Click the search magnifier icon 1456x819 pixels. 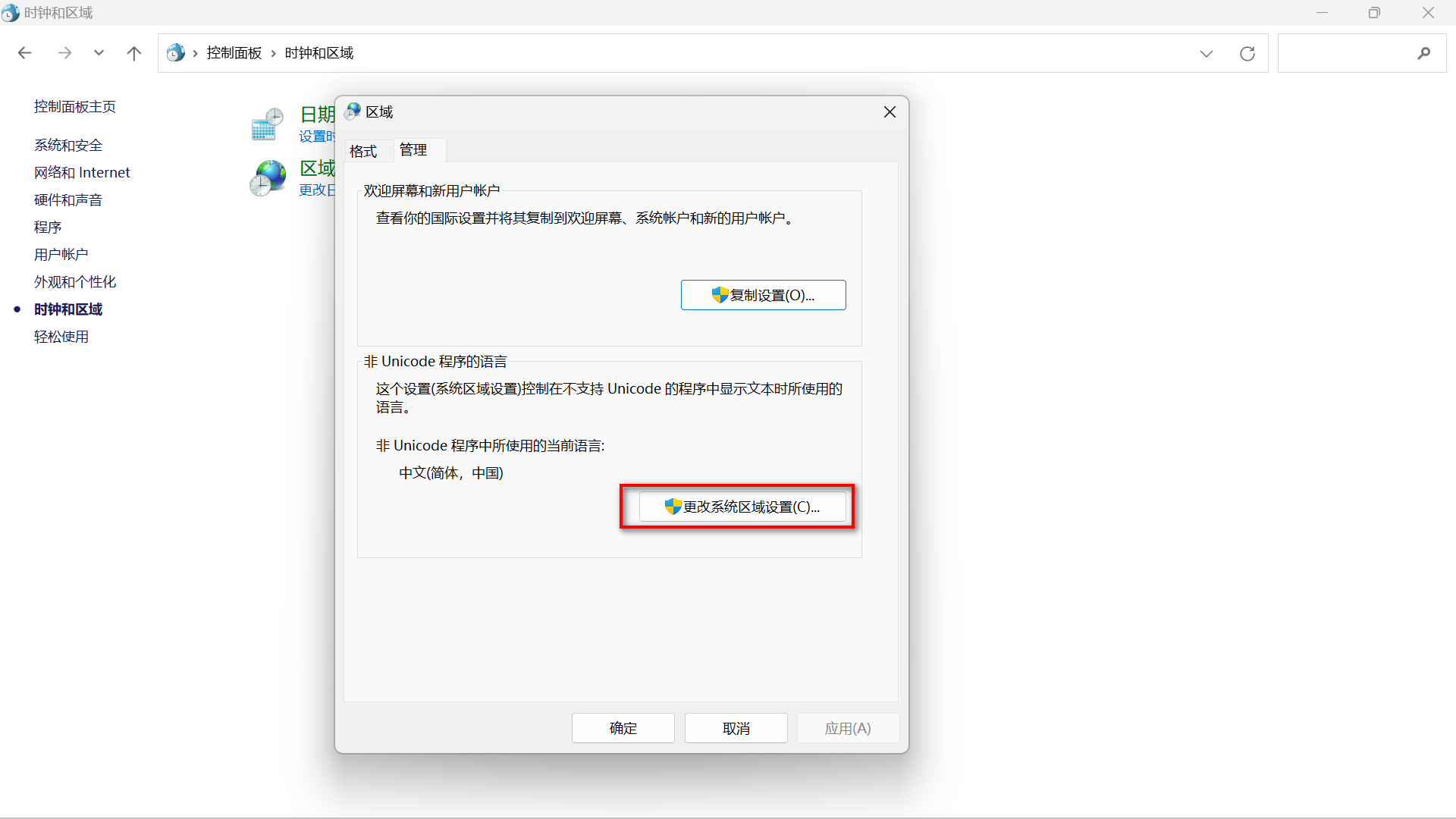click(1423, 53)
